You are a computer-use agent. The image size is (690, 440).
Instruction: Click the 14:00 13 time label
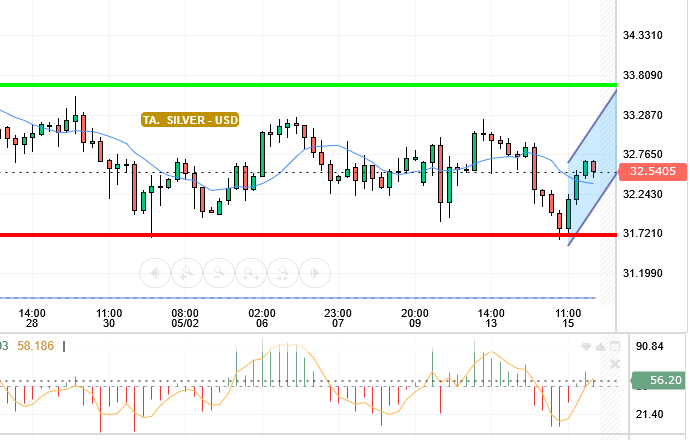[491, 318]
